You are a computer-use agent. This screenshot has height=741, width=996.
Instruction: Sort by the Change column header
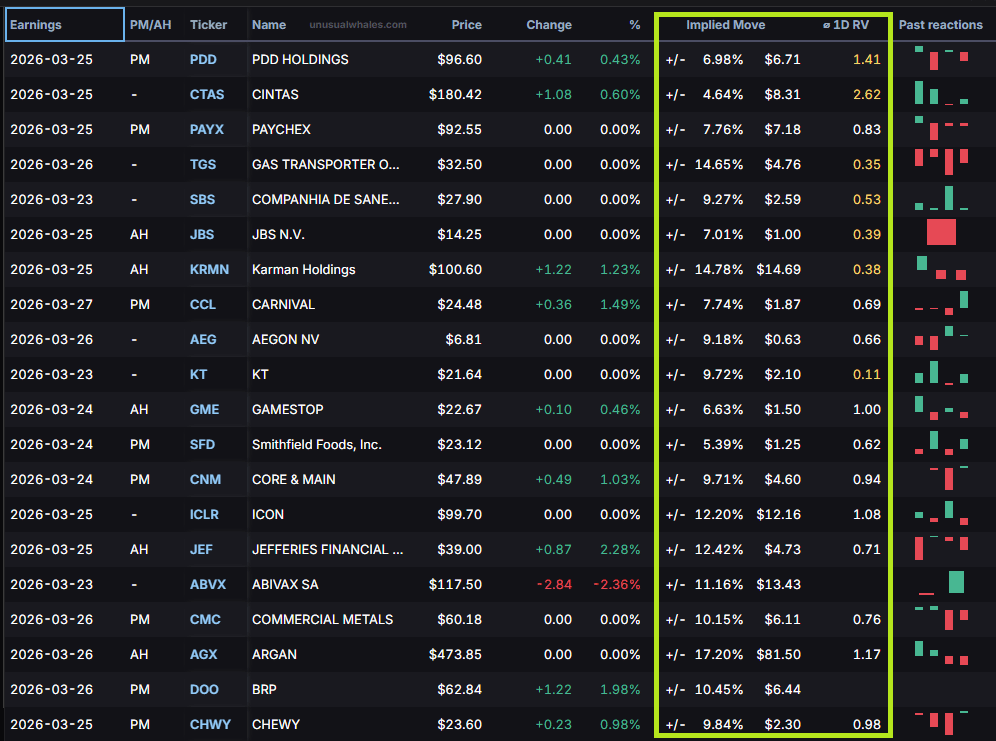[549, 25]
